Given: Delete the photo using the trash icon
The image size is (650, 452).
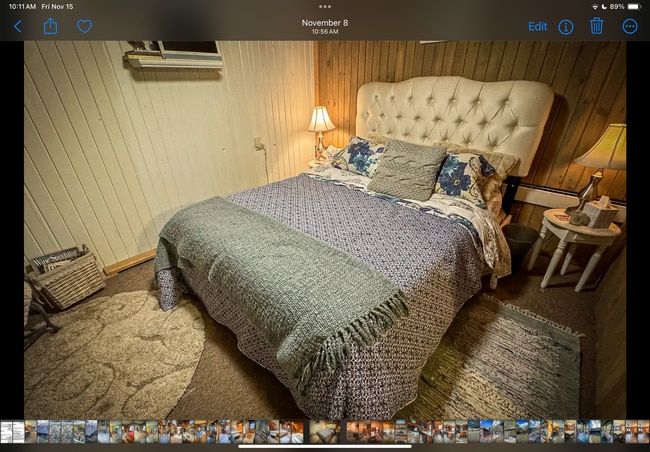Looking at the screenshot, I should pos(597,26).
